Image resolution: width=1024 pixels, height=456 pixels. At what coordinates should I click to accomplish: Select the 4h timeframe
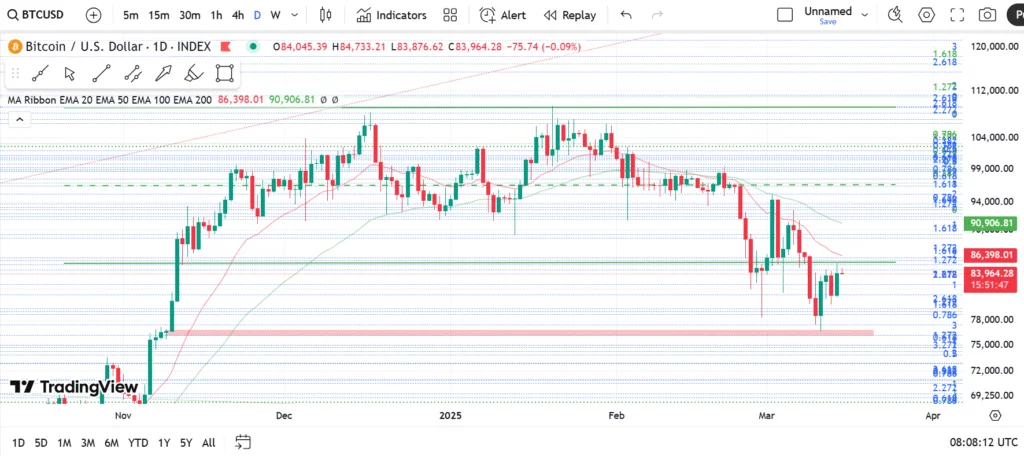tap(238, 15)
